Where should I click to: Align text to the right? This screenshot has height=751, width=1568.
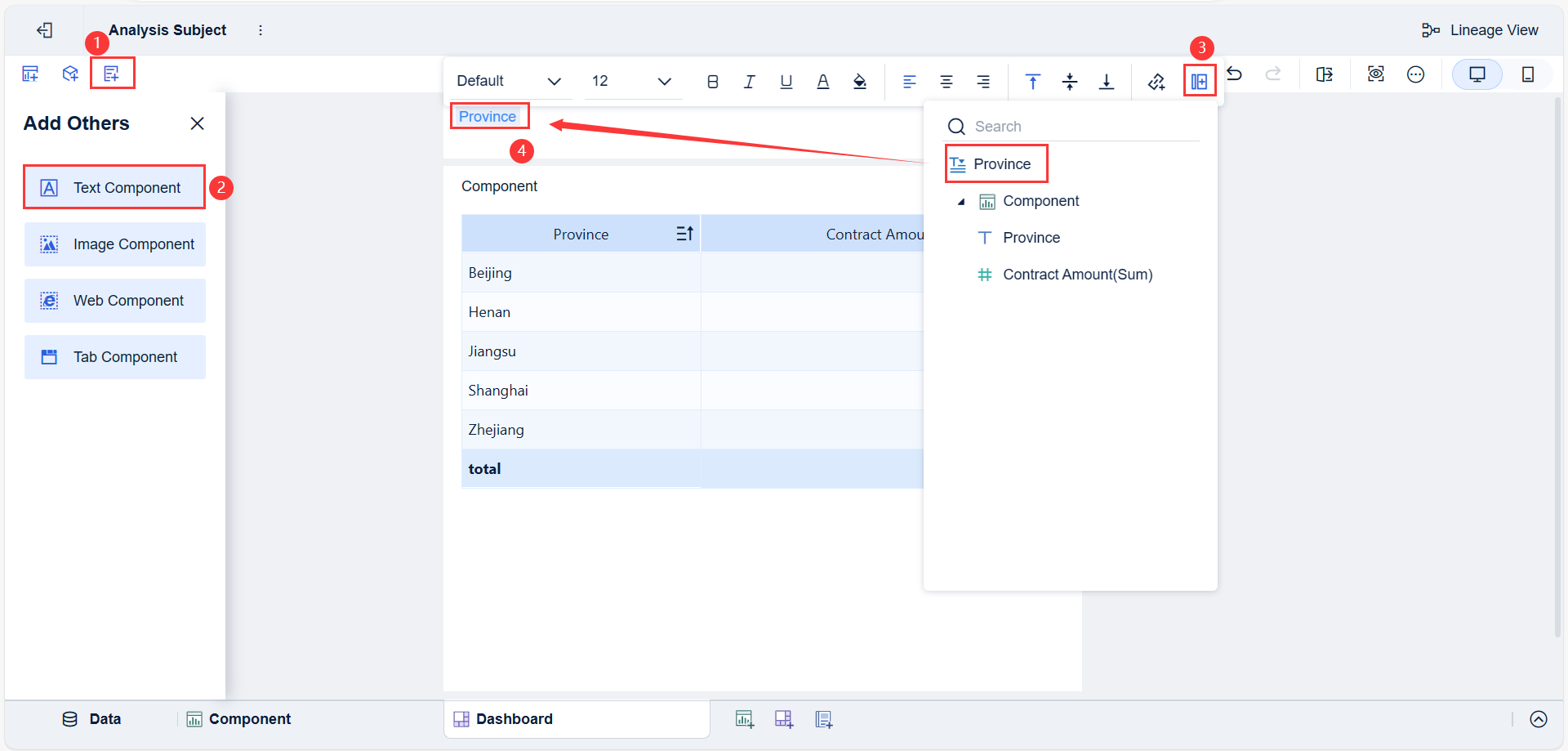click(983, 81)
